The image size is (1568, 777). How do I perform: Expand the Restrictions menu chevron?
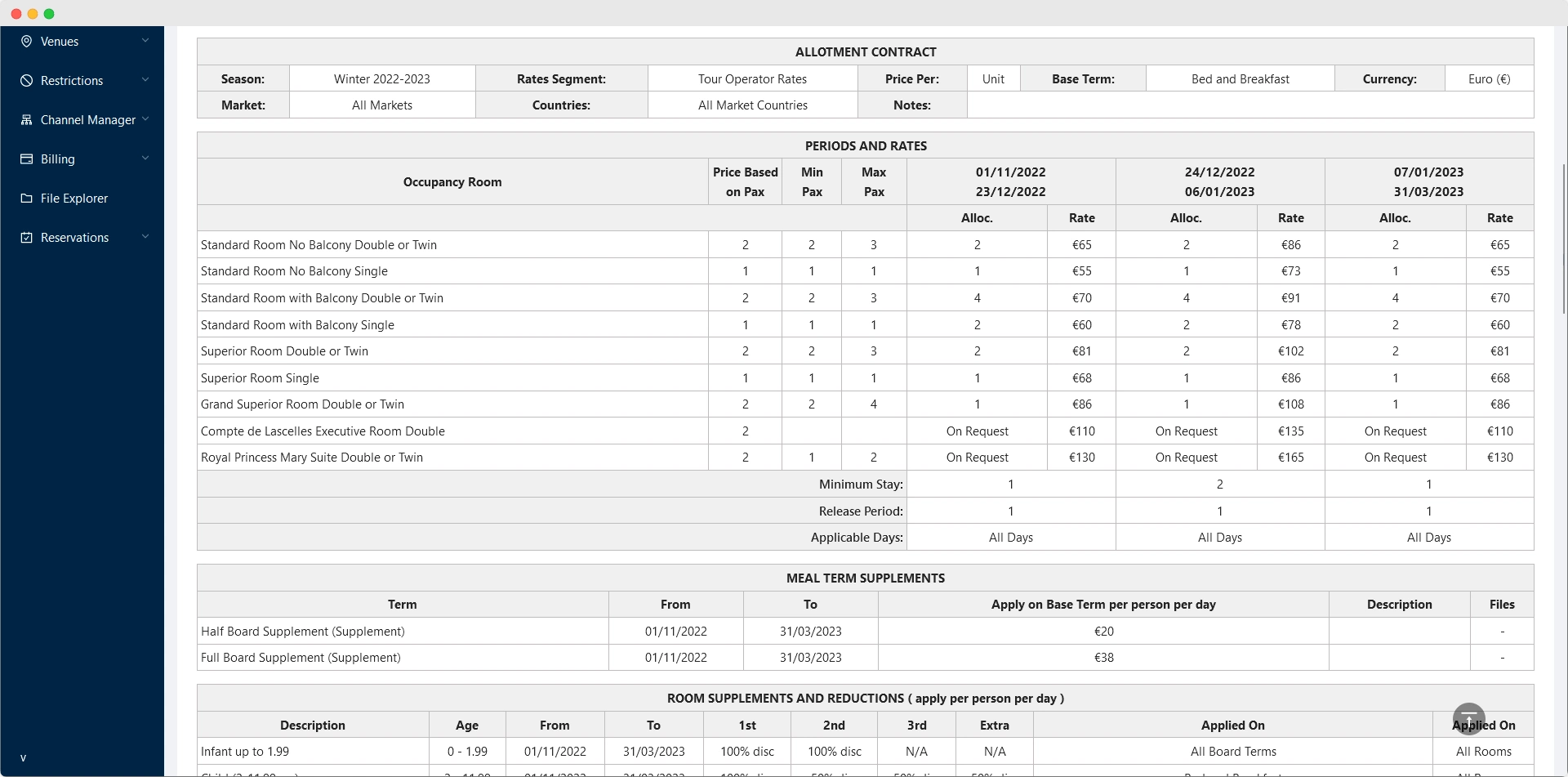coord(145,80)
